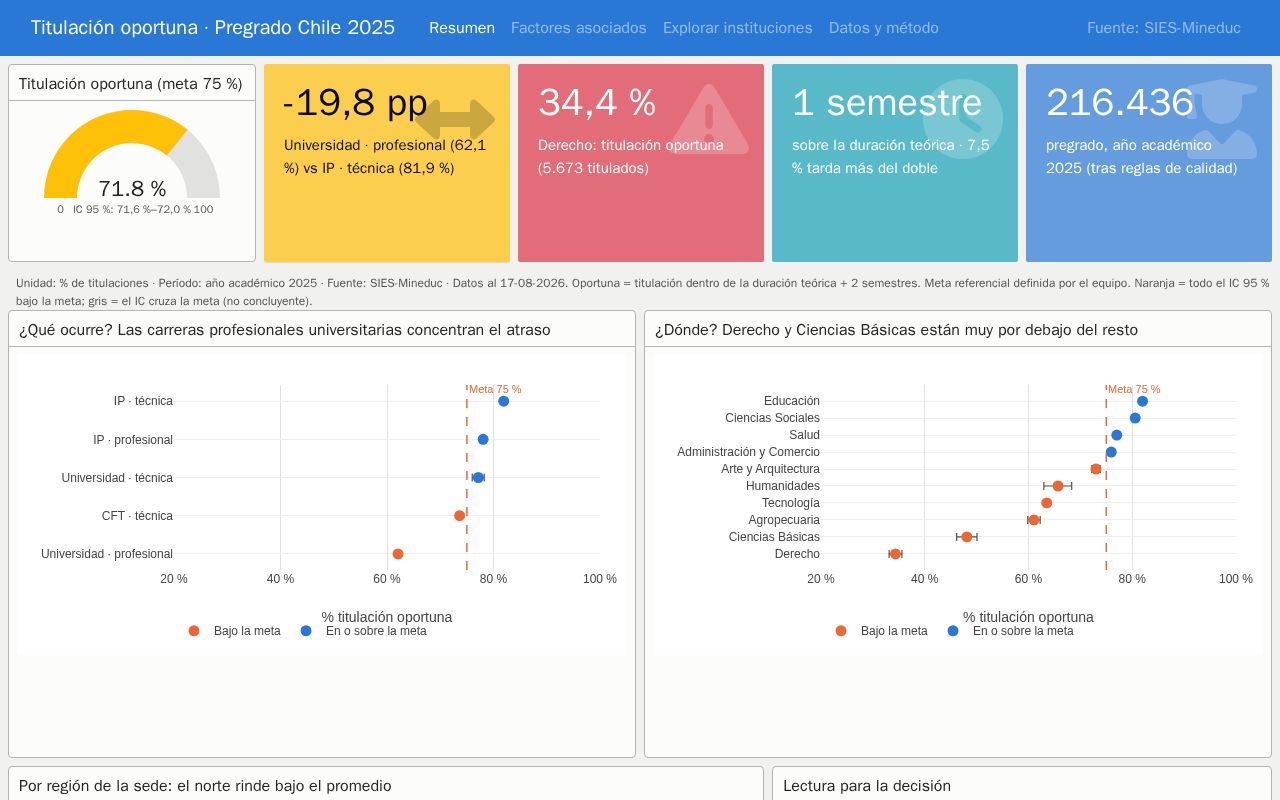Click the Fuente: SIES-Mineduc link
The width and height of the screenshot is (1280, 800).
[x=1163, y=28]
